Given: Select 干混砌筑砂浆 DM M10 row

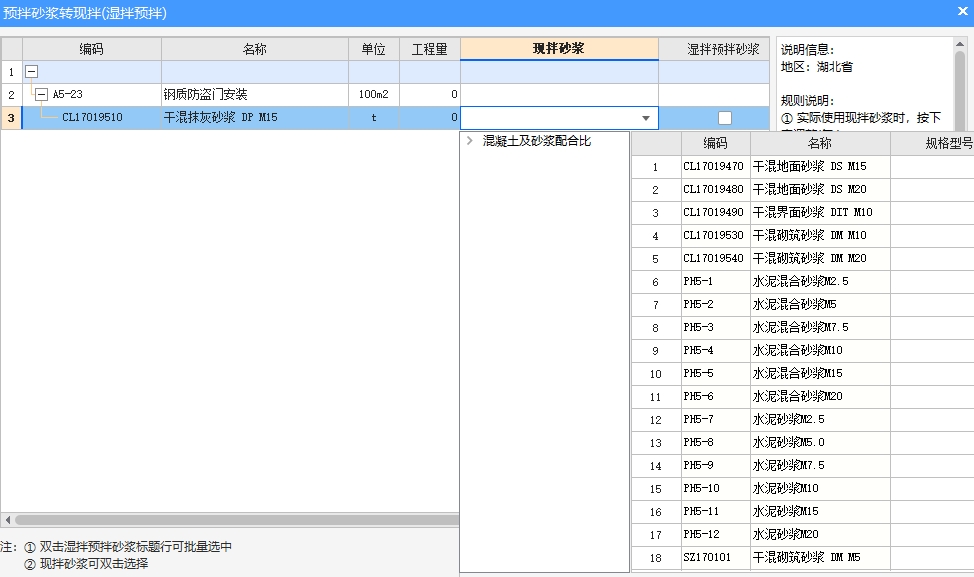Looking at the screenshot, I should (x=803, y=235).
